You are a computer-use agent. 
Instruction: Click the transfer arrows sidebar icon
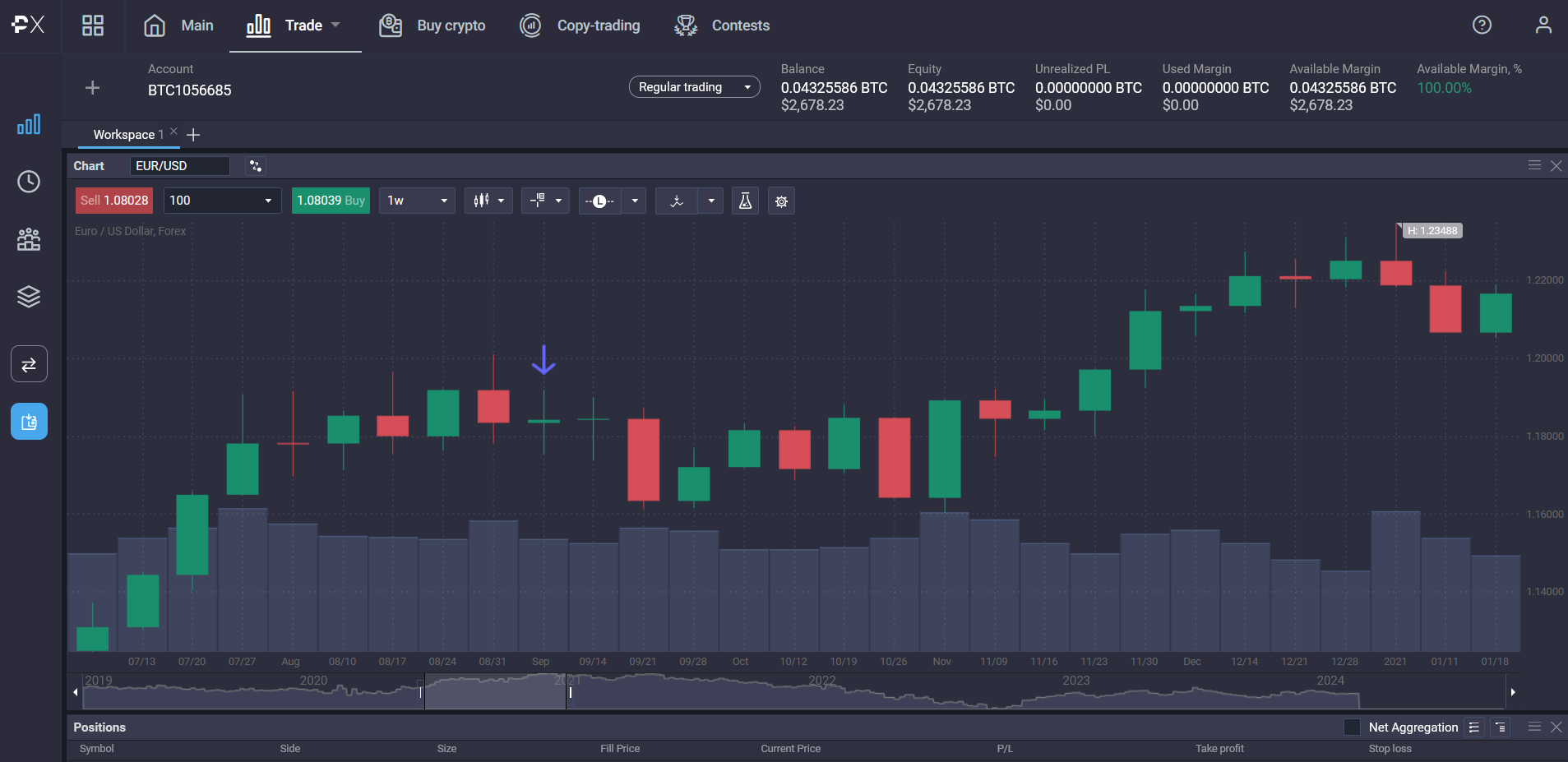[29, 364]
